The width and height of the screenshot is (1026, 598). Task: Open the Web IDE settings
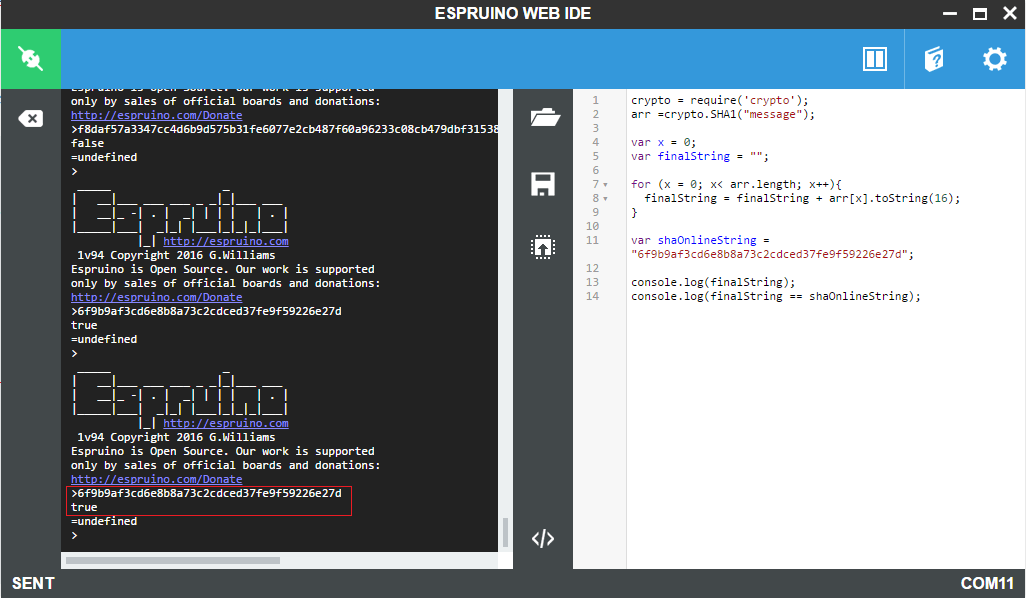click(x=993, y=58)
